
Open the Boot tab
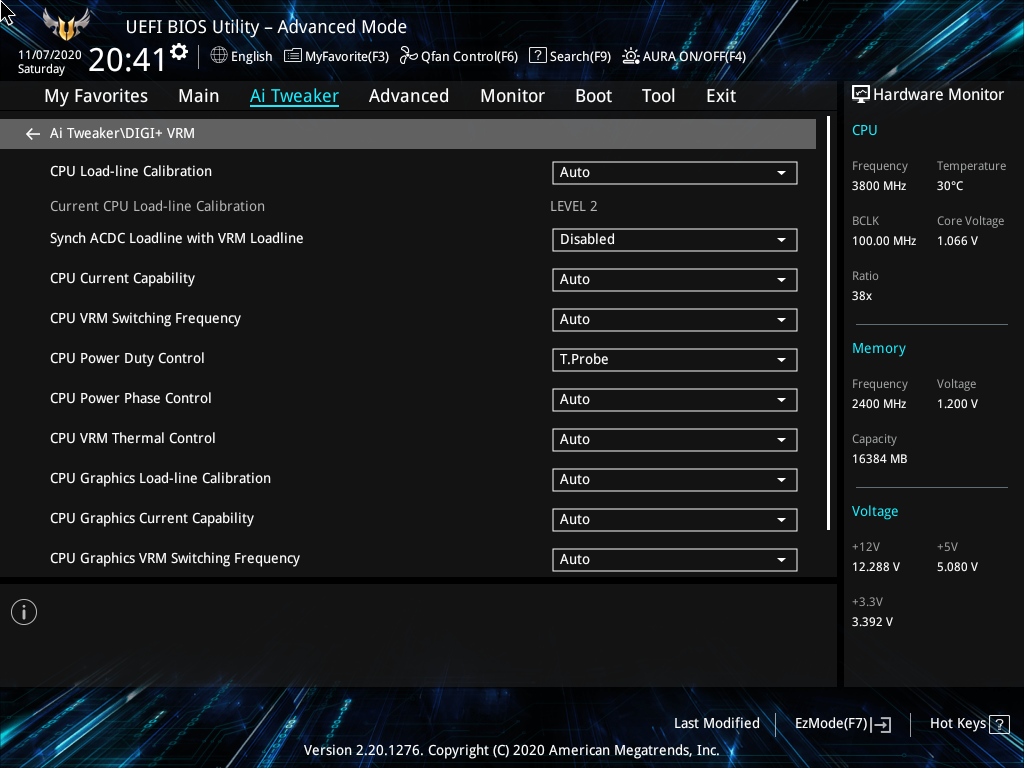coord(593,96)
